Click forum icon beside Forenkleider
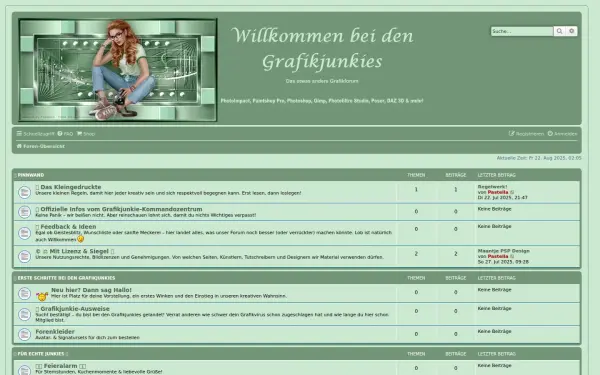Viewport: 600px width, 375px height. coord(24,334)
